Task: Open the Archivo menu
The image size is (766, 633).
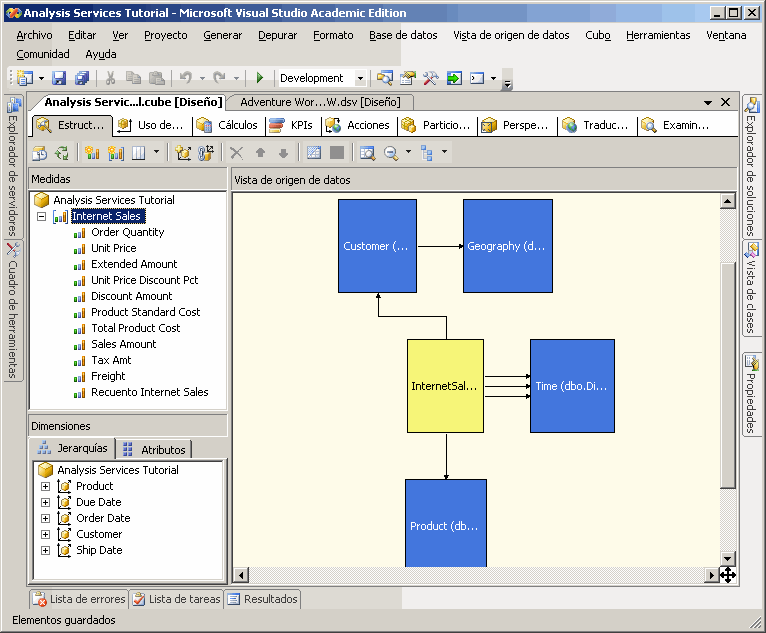Action: point(34,35)
